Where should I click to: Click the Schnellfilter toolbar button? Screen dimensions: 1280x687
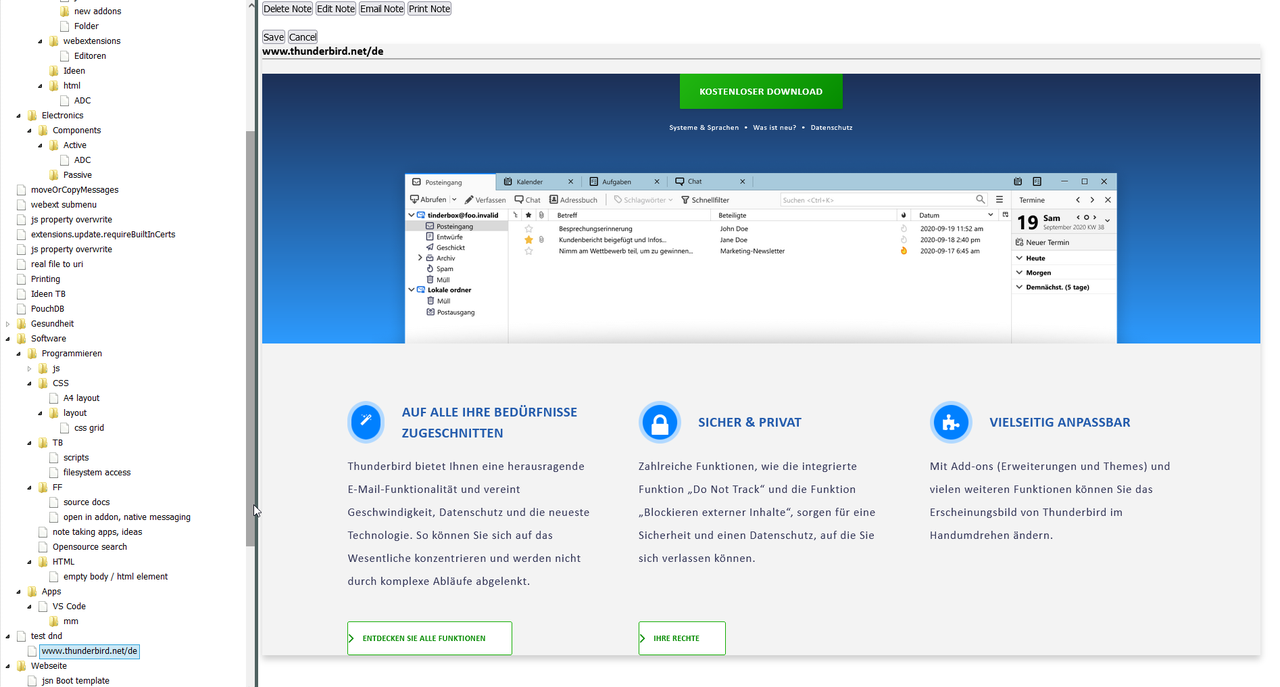tap(705, 200)
